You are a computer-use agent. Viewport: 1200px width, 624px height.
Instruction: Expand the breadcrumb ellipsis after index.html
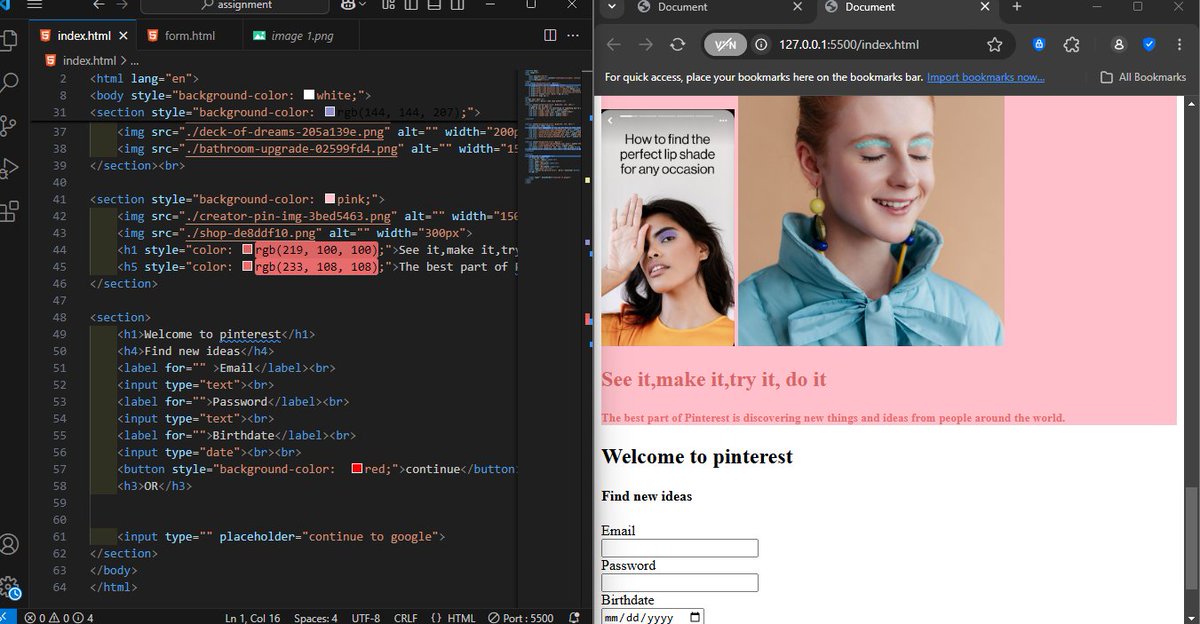[x=135, y=60]
